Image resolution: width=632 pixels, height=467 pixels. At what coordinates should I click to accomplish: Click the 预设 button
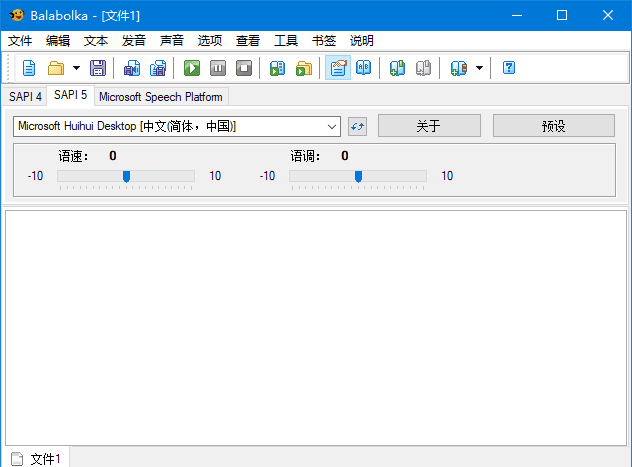pos(554,126)
